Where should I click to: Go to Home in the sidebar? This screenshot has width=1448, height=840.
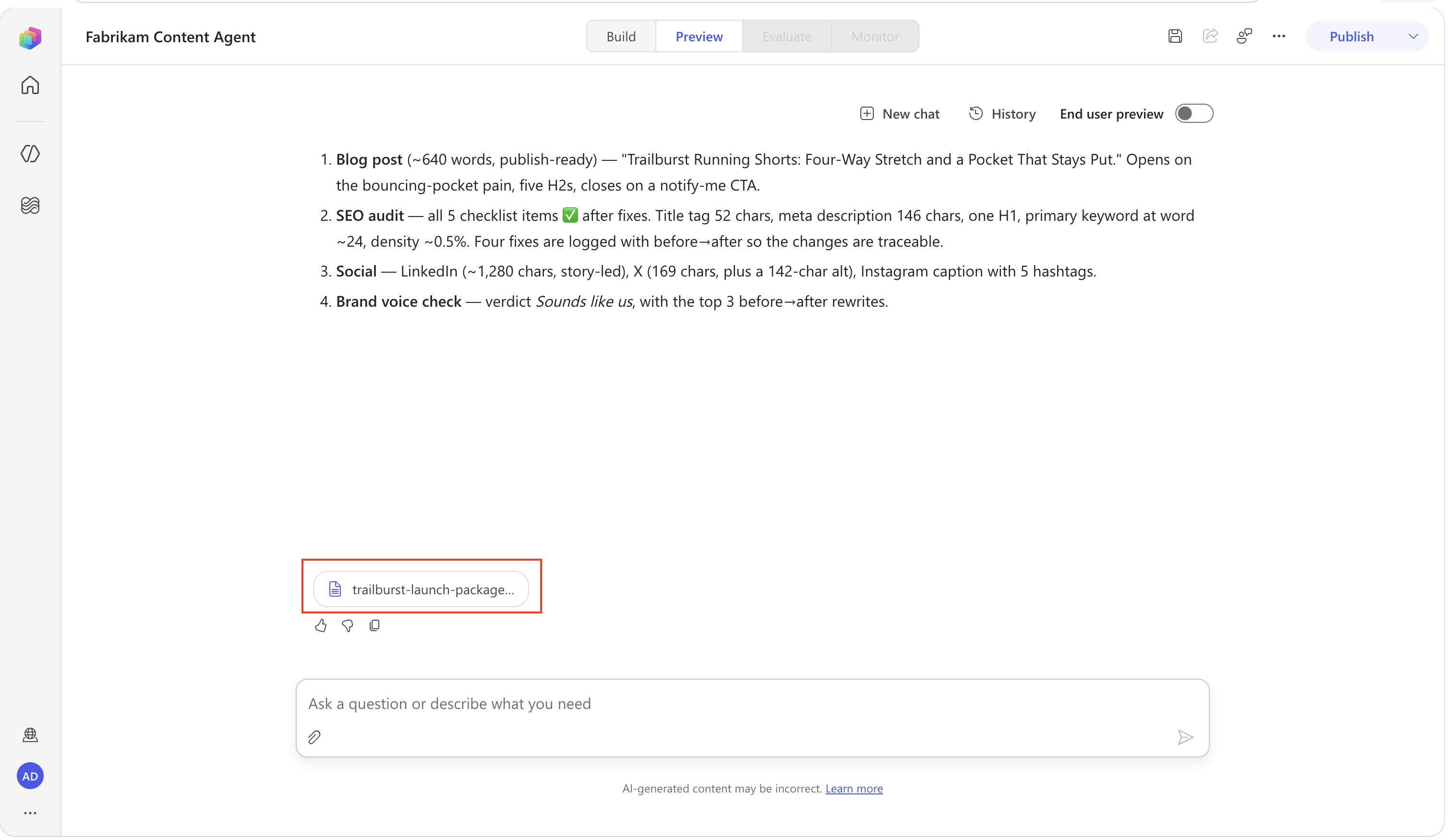[30, 85]
